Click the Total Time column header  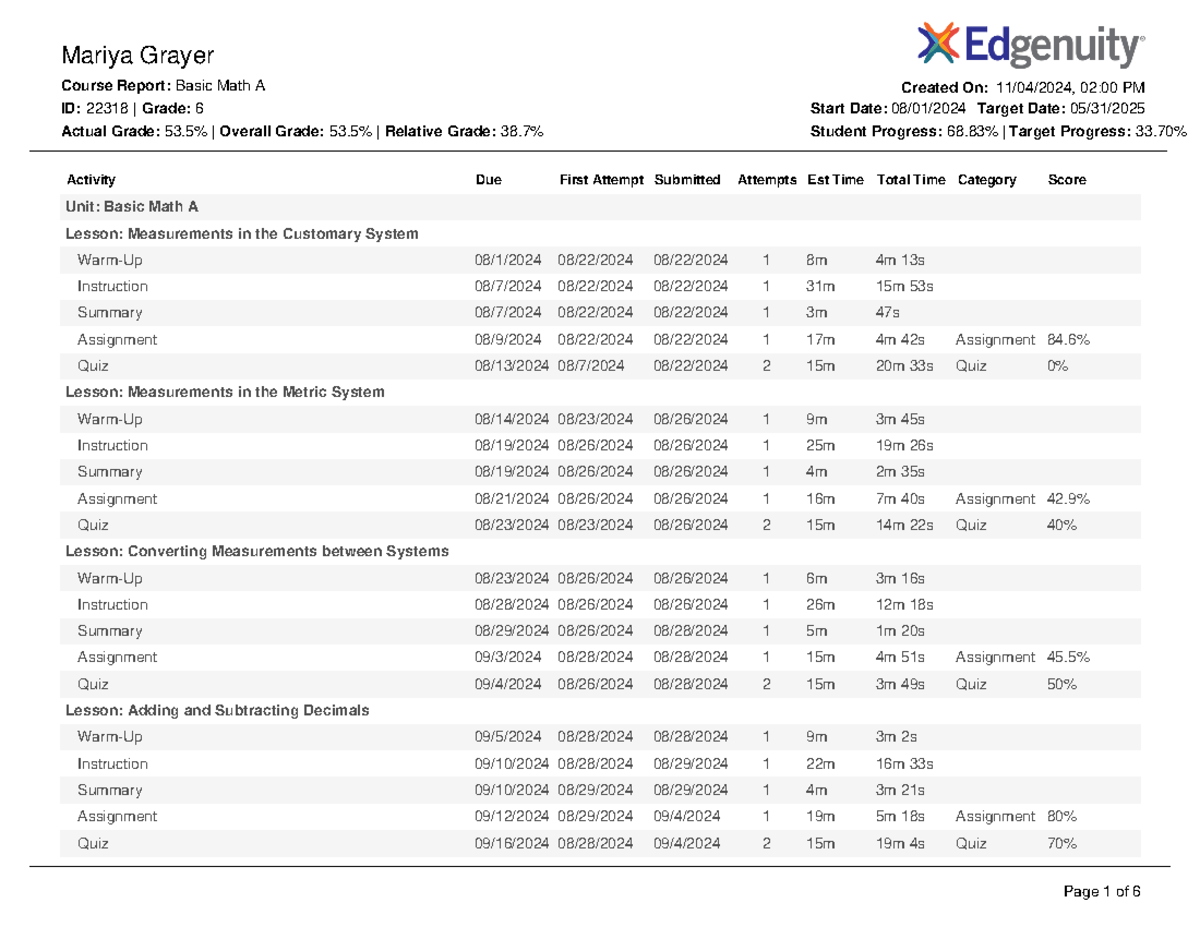tap(909, 180)
